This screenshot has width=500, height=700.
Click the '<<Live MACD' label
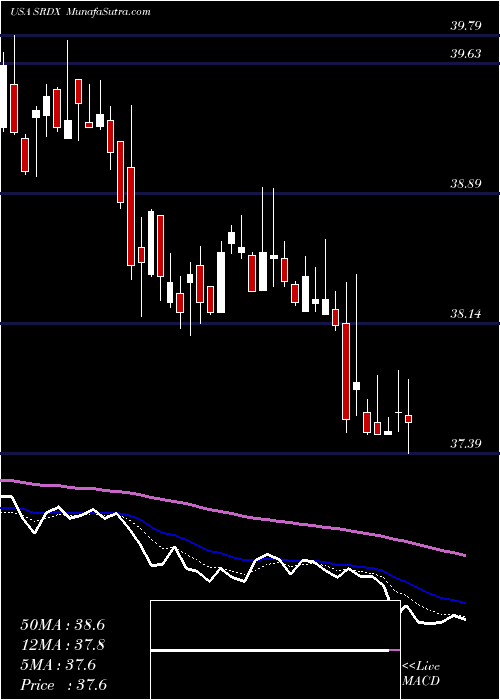point(421,674)
